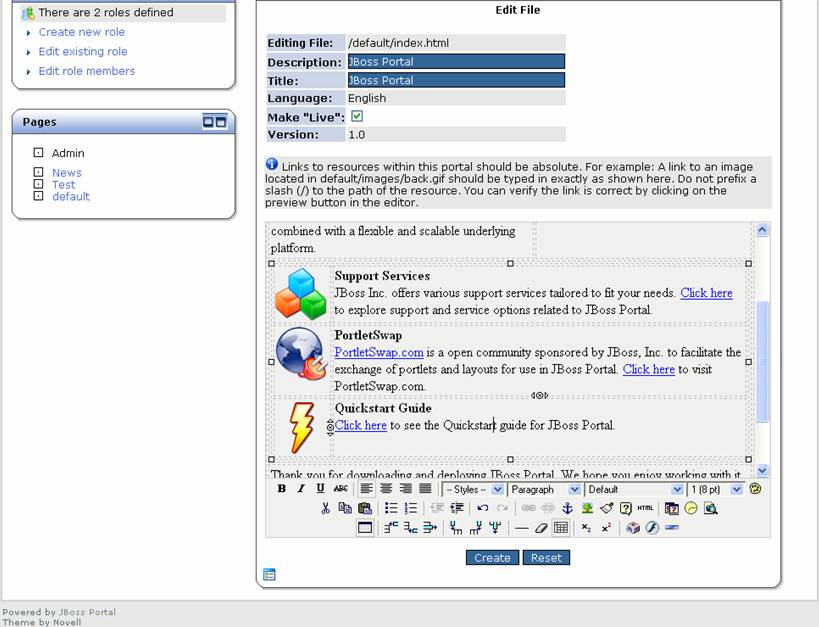Undo the last edit
This screenshot has width=819, height=627.
click(x=483, y=508)
